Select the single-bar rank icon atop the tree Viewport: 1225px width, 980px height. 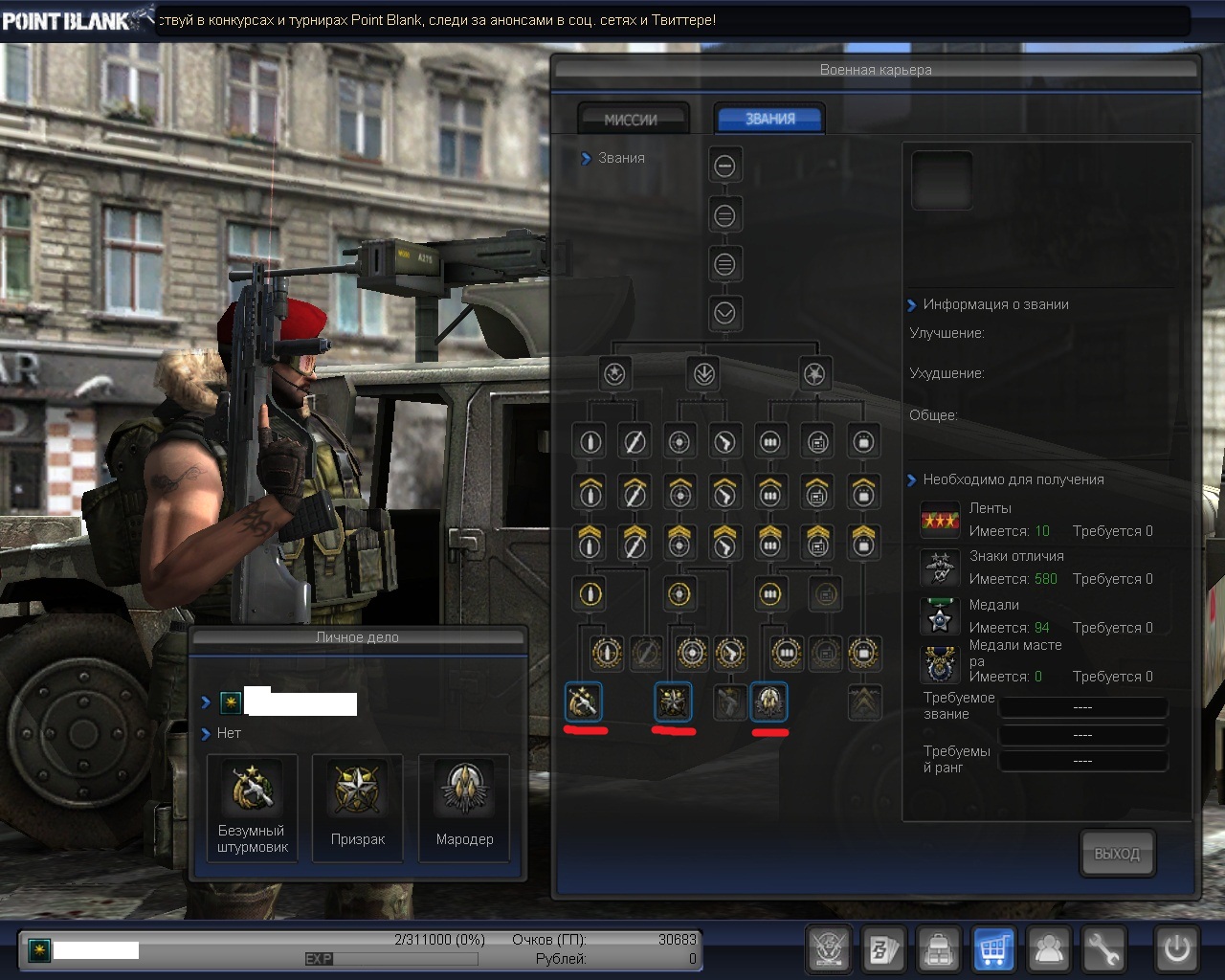724,166
